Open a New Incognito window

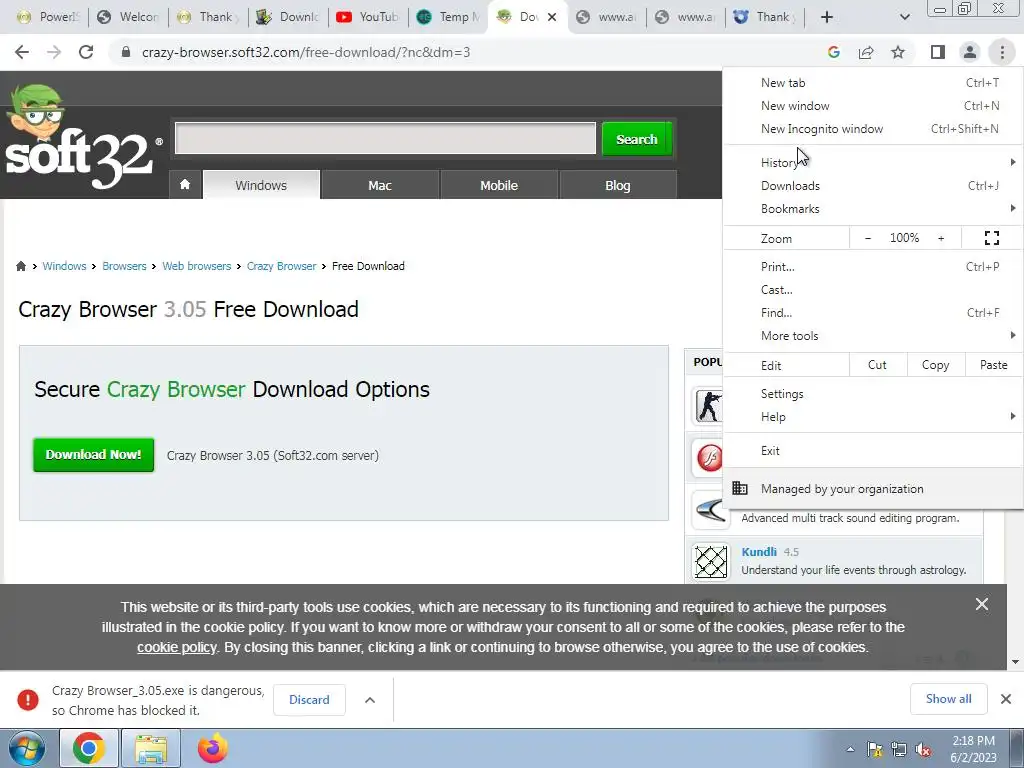coord(872,129)
